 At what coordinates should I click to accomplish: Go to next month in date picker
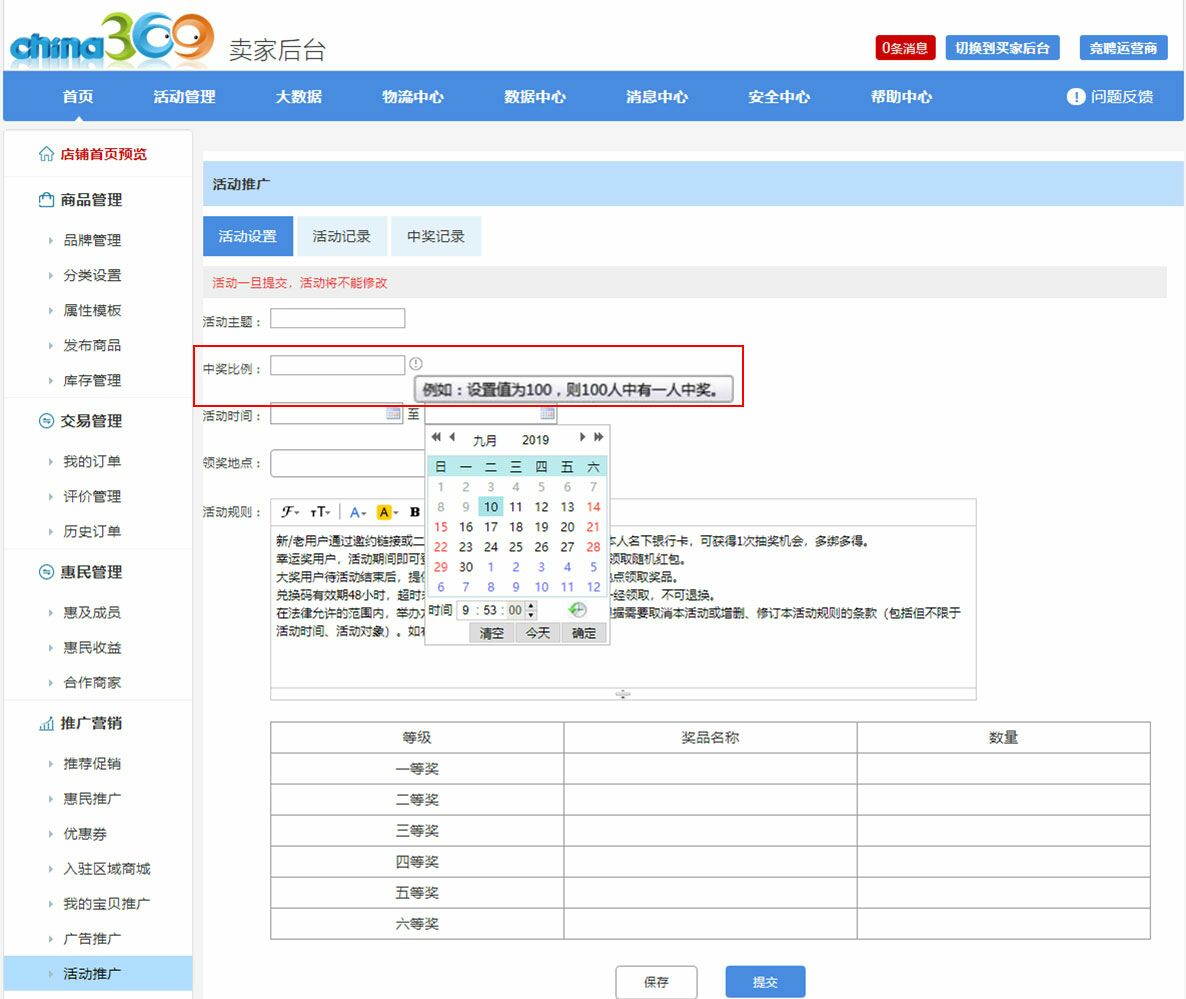583,438
